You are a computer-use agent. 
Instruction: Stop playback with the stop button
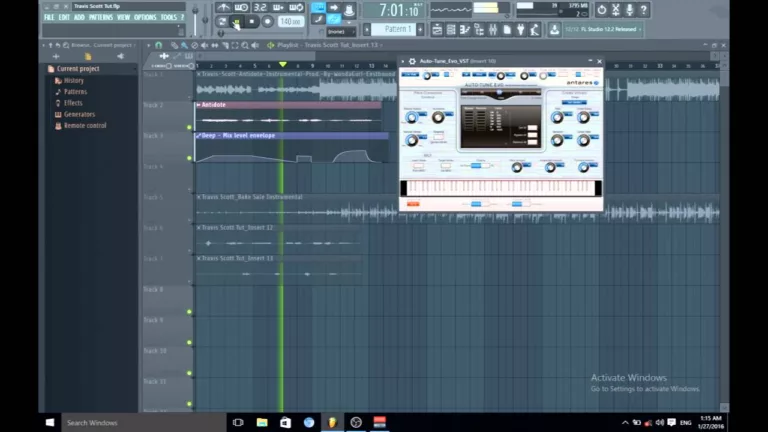pyautogui.click(x=252, y=22)
